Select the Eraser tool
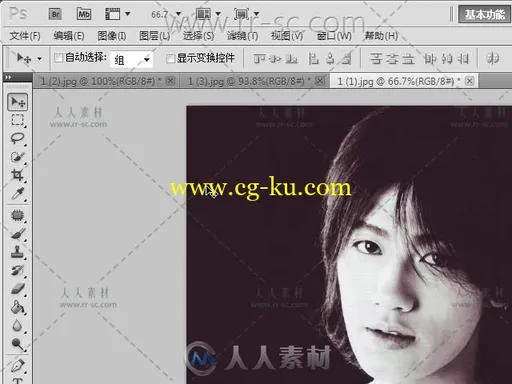Screen dimensions: 512x384 (x=18, y=288)
